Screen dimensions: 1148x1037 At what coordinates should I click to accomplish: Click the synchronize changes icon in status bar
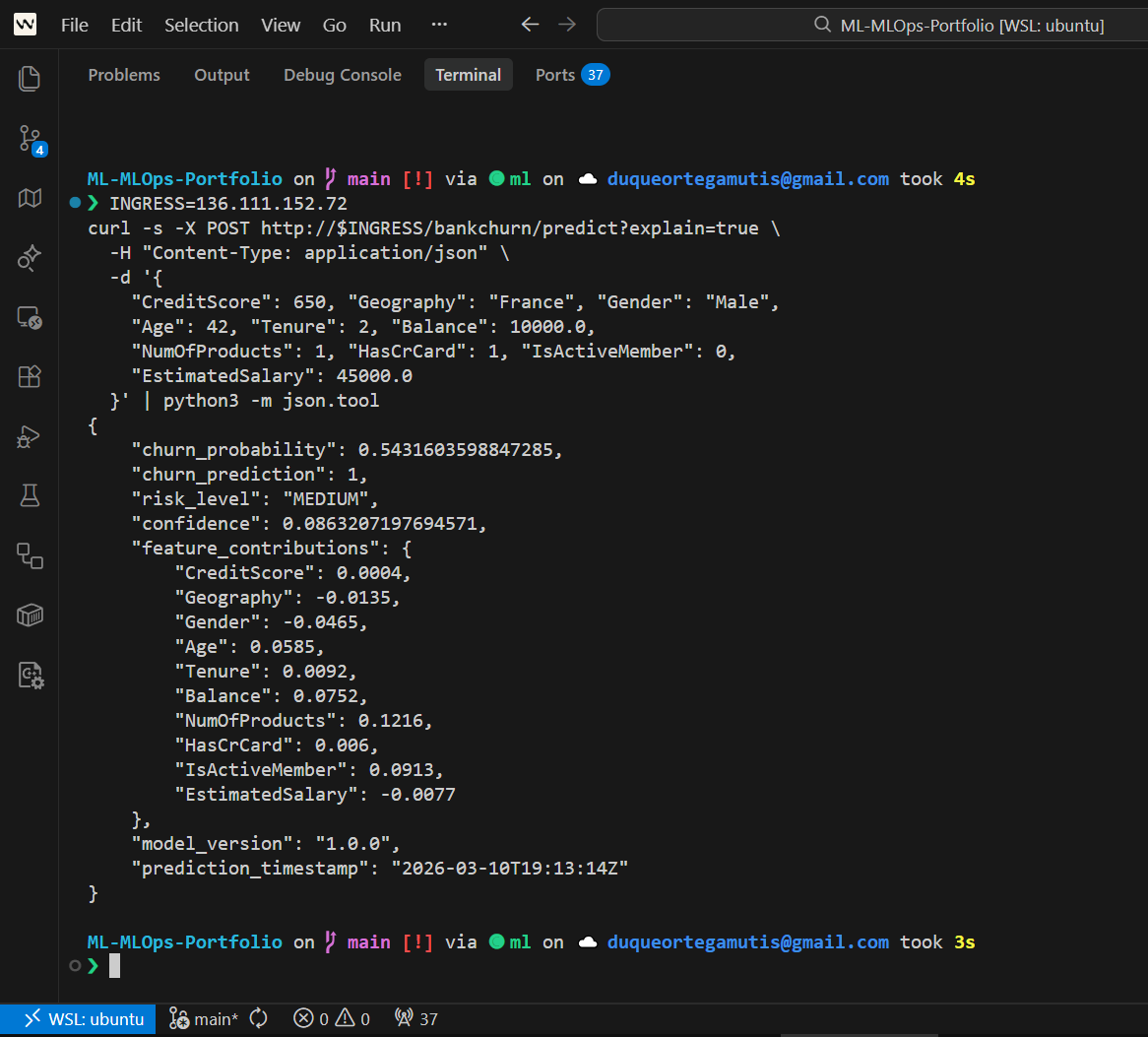259,1019
